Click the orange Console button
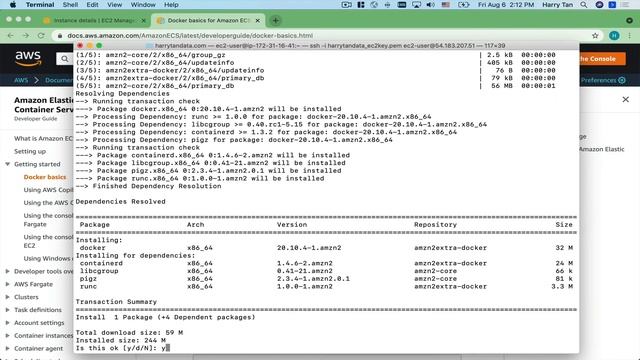 click(602, 59)
